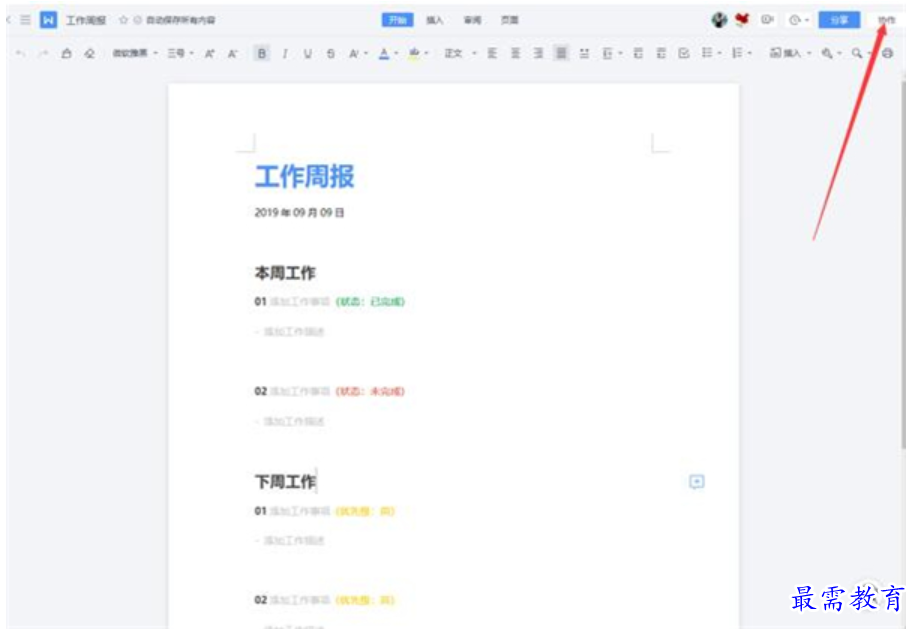This screenshot has width=913, height=630.
Task: Toggle strikethrough formatting
Action: (x=331, y=54)
